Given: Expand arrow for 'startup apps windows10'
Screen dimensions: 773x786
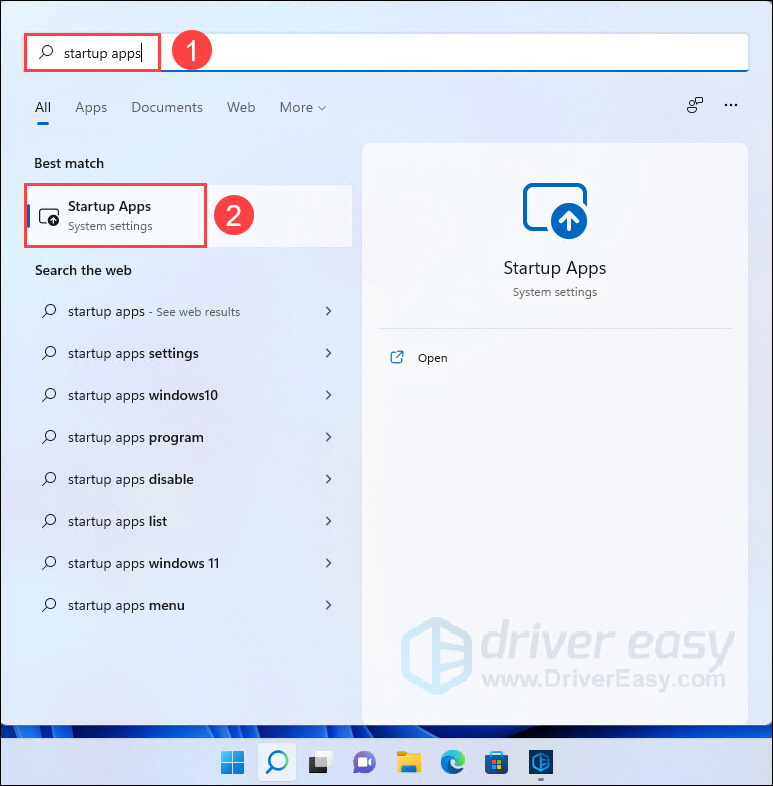Looking at the screenshot, I should (x=328, y=396).
